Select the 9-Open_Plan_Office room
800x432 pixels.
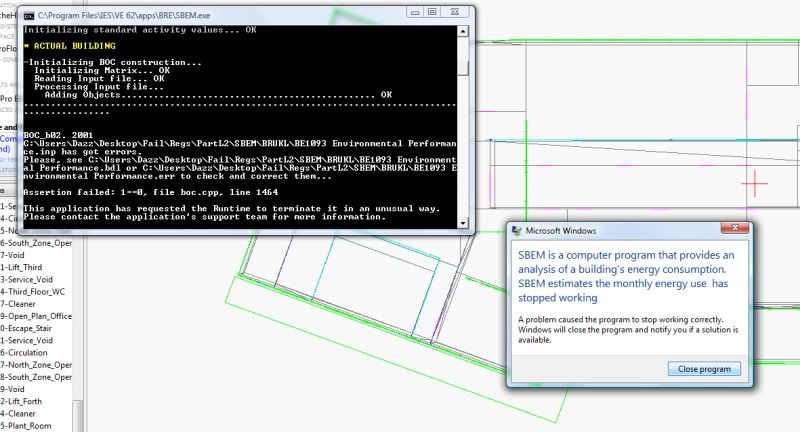click(x=36, y=316)
